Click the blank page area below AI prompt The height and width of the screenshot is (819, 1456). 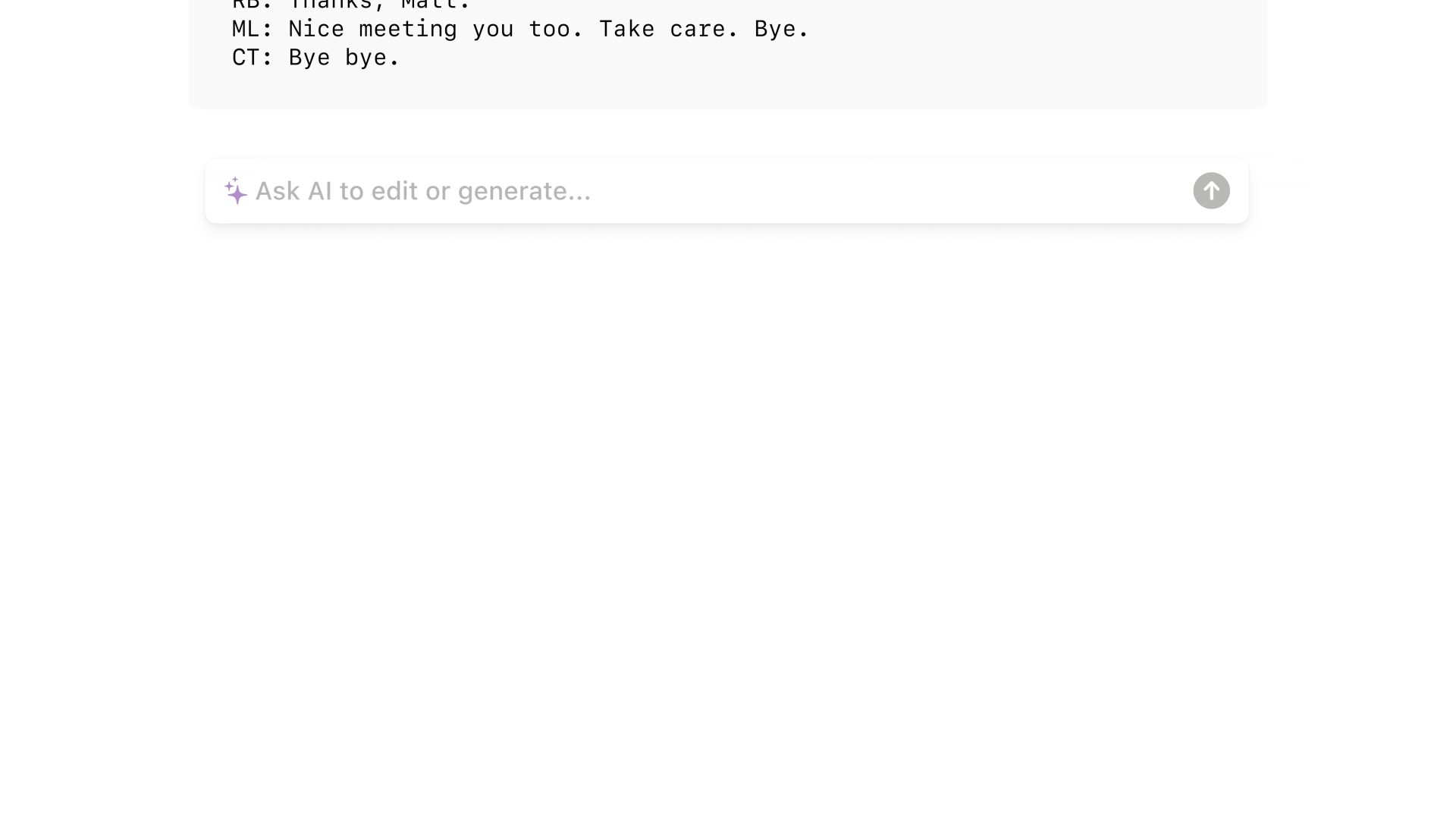pyautogui.click(x=728, y=516)
